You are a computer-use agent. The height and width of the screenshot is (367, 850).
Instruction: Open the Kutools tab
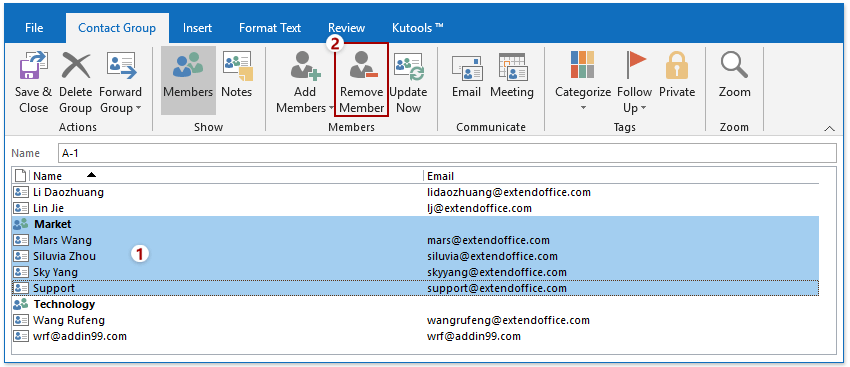click(417, 28)
